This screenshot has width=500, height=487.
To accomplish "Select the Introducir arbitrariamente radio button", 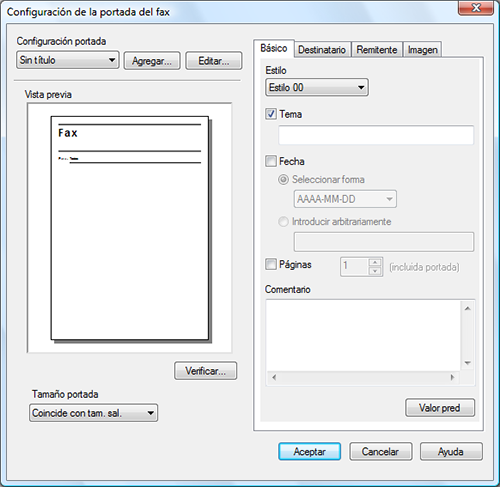I will (283, 222).
